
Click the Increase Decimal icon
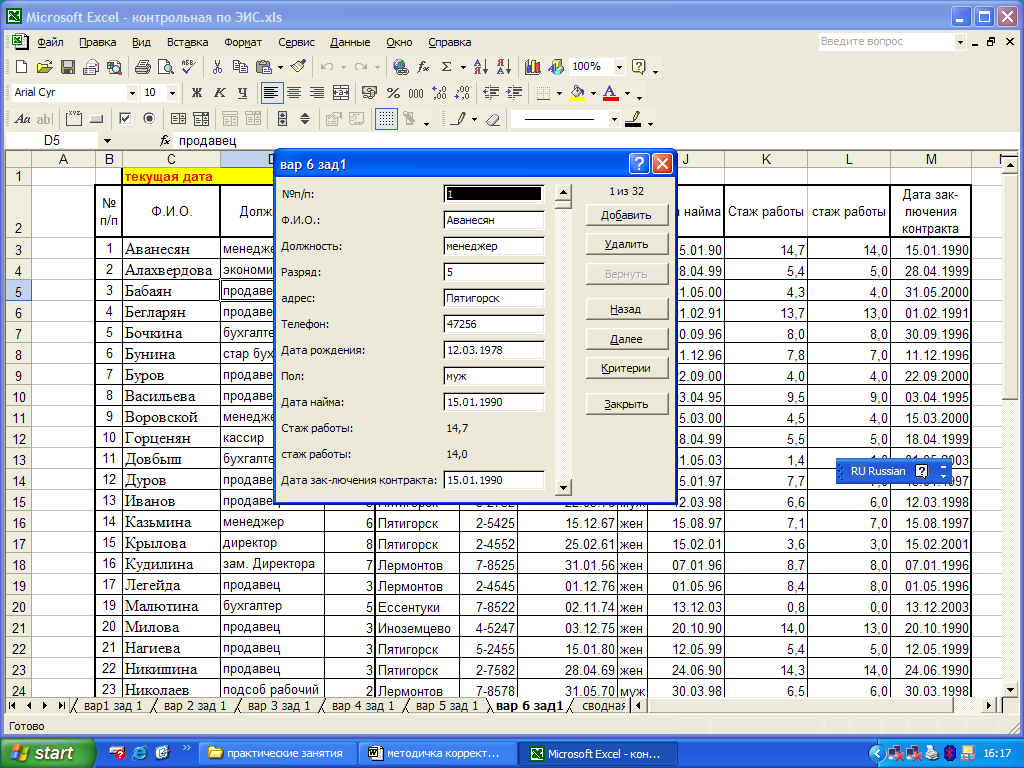(x=440, y=93)
